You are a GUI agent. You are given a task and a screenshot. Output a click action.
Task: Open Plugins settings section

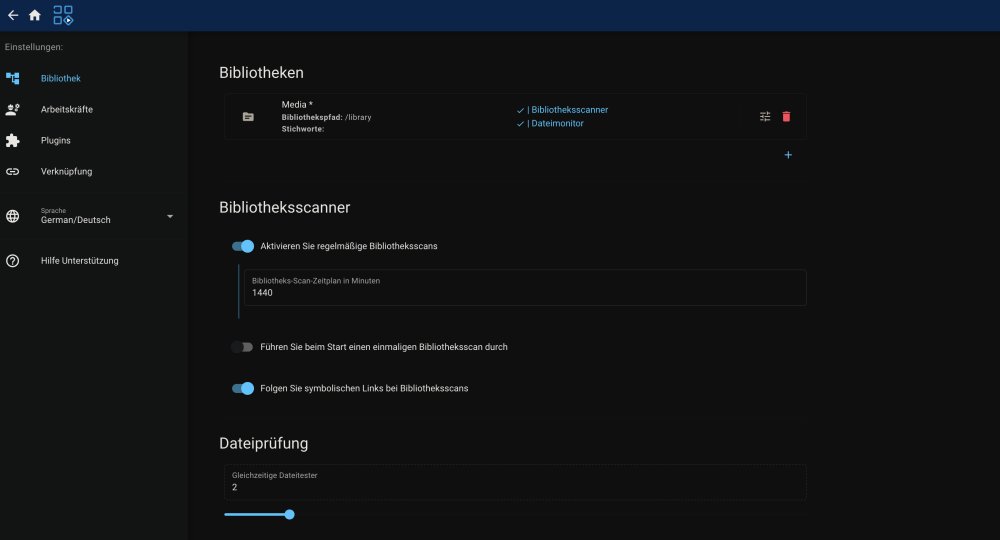tap(55, 140)
